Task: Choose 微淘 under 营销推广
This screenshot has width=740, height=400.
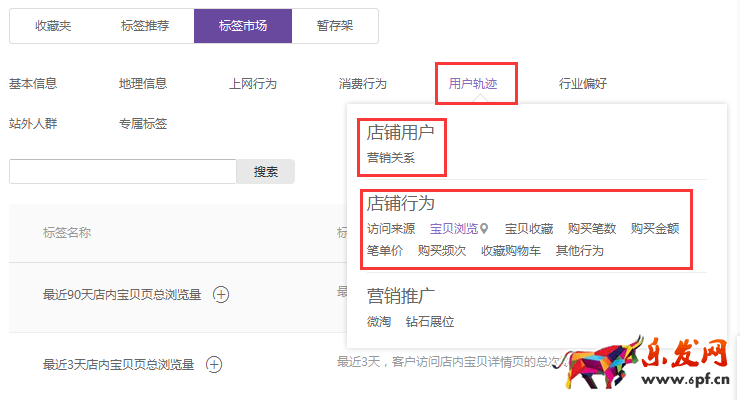Action: pos(379,322)
